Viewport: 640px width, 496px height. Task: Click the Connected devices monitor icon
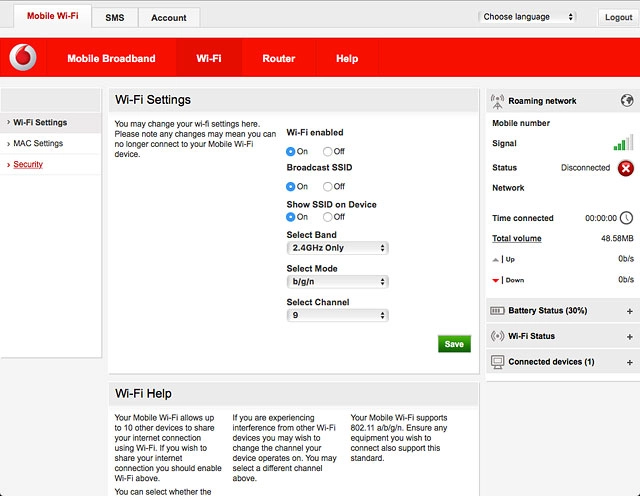pyautogui.click(x=497, y=362)
